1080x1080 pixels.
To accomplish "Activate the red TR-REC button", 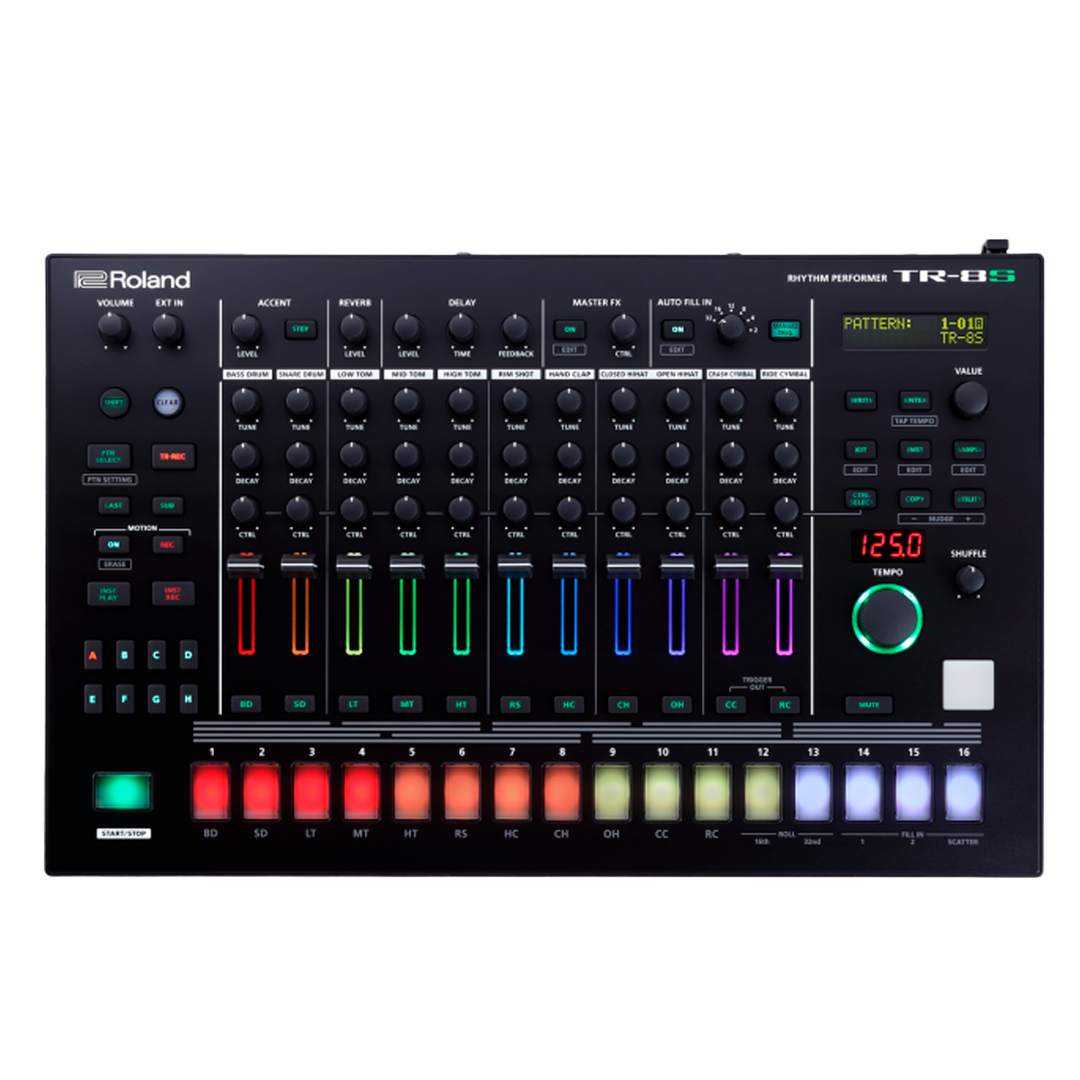I will point(173,456).
